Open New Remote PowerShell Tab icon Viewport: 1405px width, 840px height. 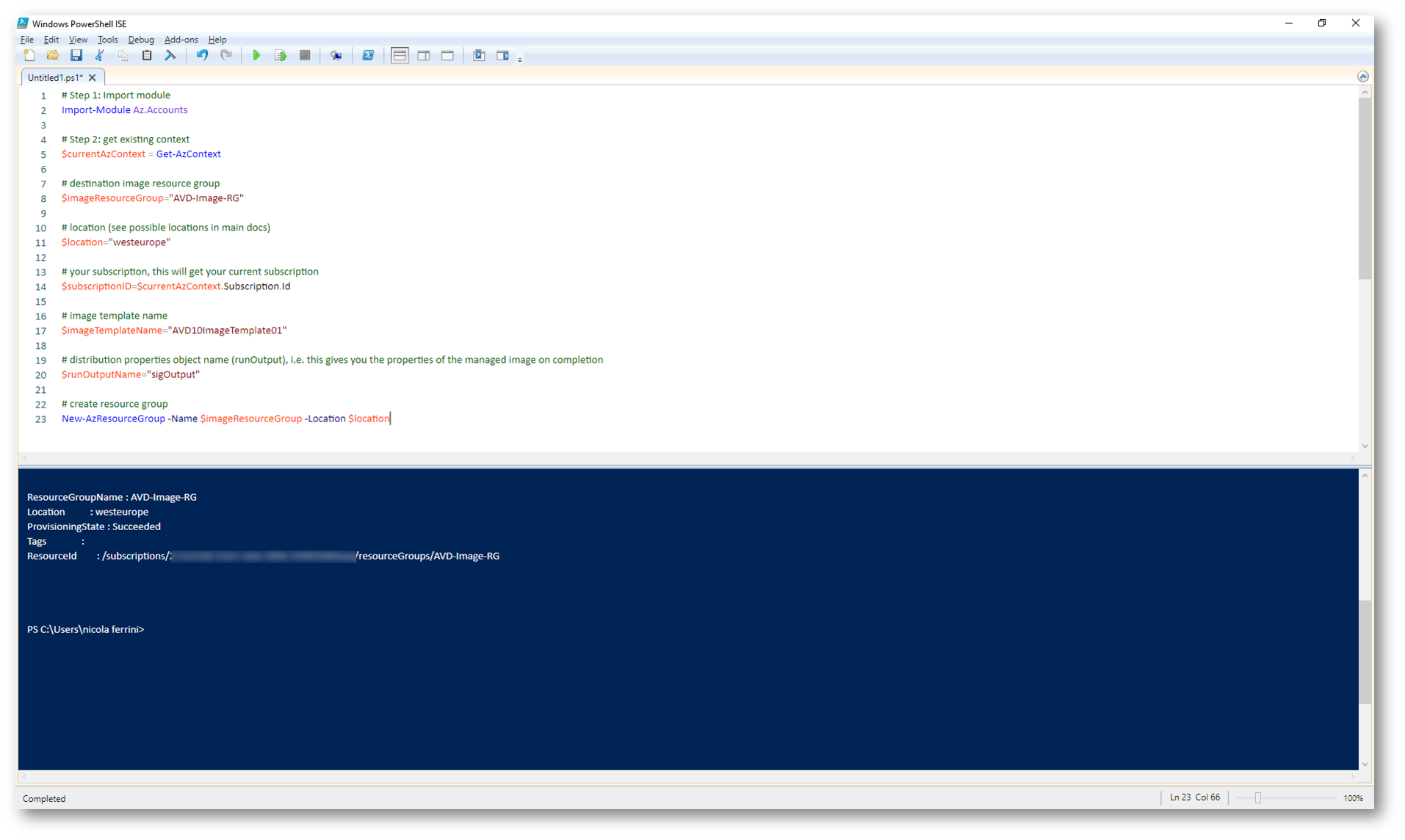(336, 56)
